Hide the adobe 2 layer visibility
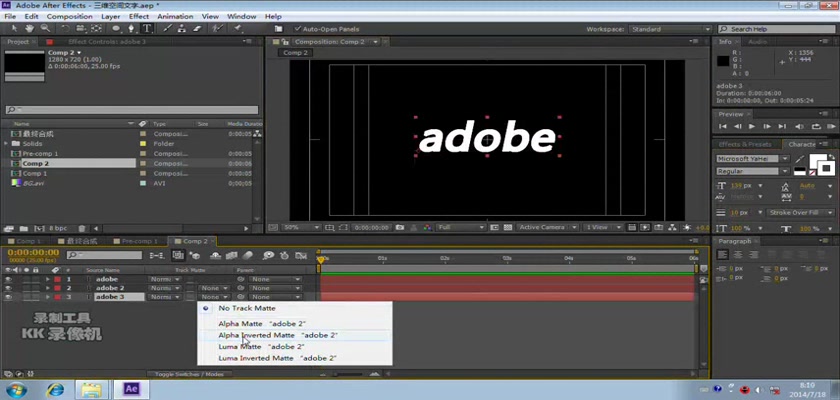Image resolution: width=840 pixels, height=400 pixels. click(x=8, y=288)
